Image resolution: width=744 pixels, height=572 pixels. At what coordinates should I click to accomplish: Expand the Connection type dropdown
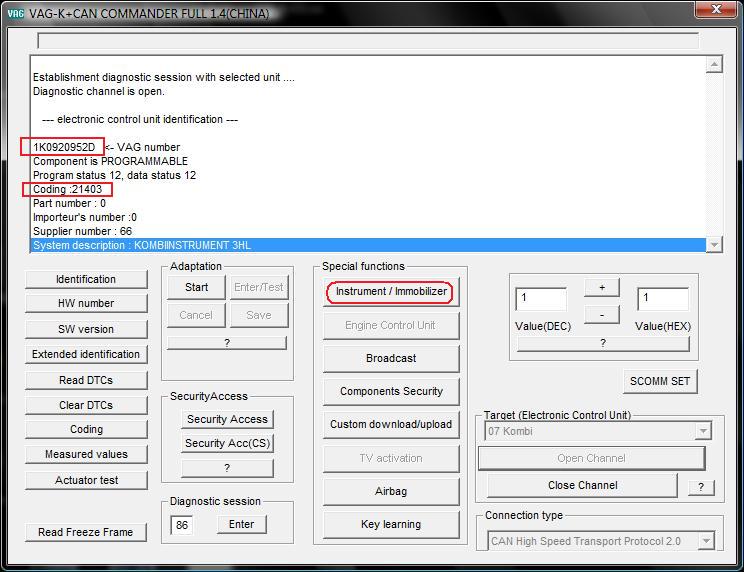[707, 542]
